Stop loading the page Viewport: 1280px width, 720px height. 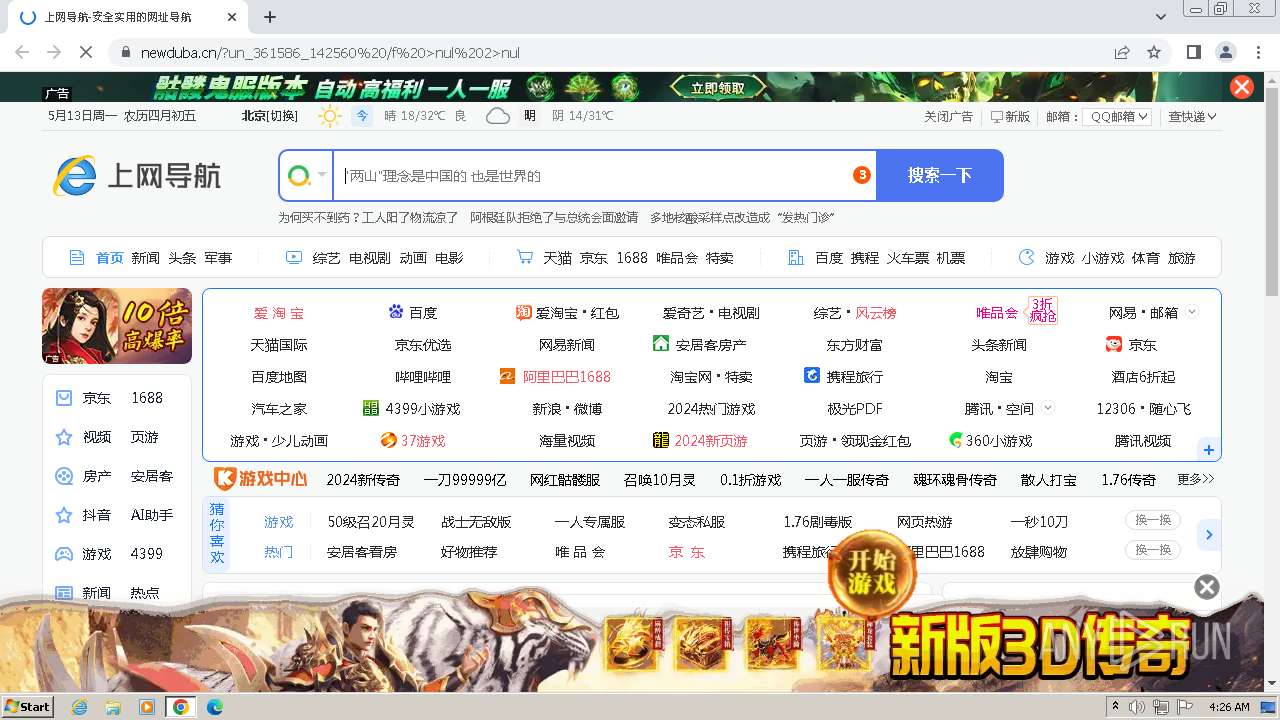[x=85, y=52]
